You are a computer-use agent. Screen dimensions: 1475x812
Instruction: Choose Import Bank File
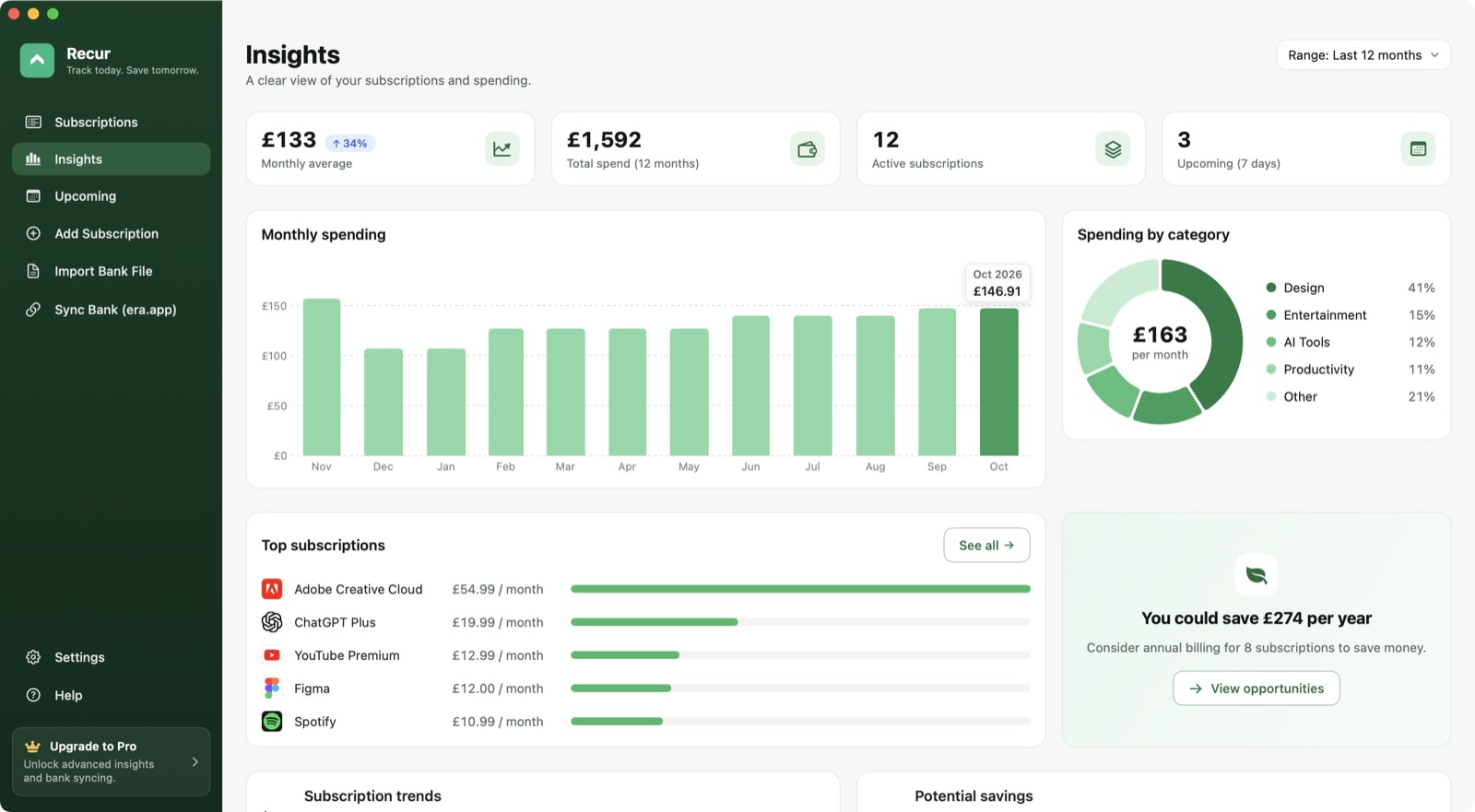tap(111, 271)
